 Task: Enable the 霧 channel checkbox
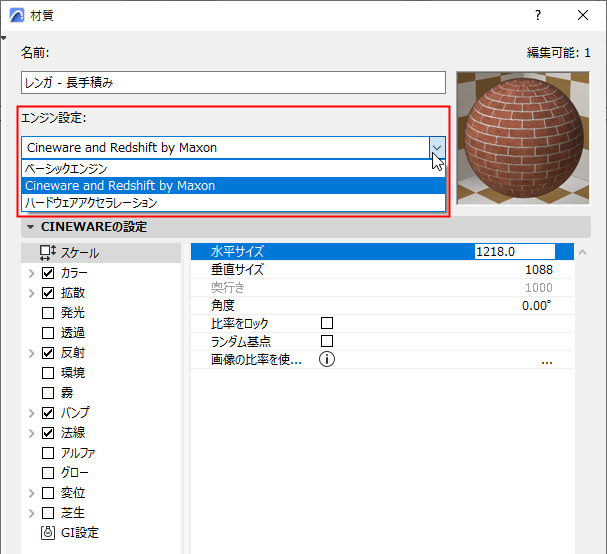[x=48, y=393]
